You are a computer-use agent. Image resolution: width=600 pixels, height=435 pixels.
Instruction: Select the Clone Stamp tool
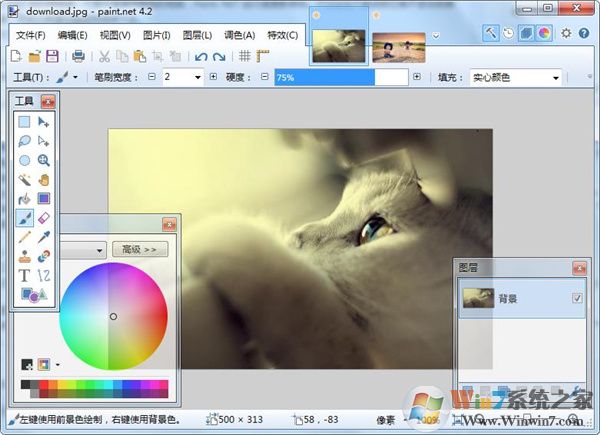(24, 256)
